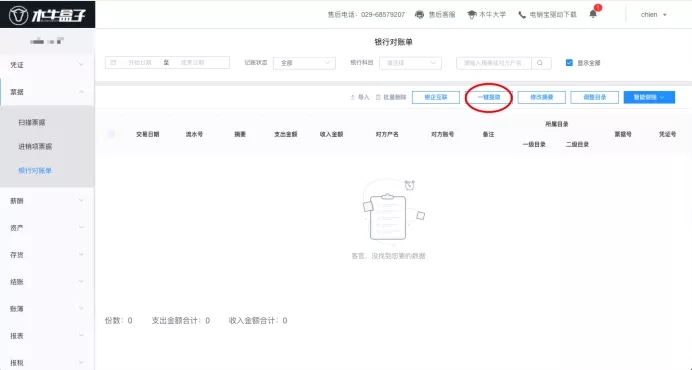
Task: Click the 备注 column header
Action: point(489,134)
